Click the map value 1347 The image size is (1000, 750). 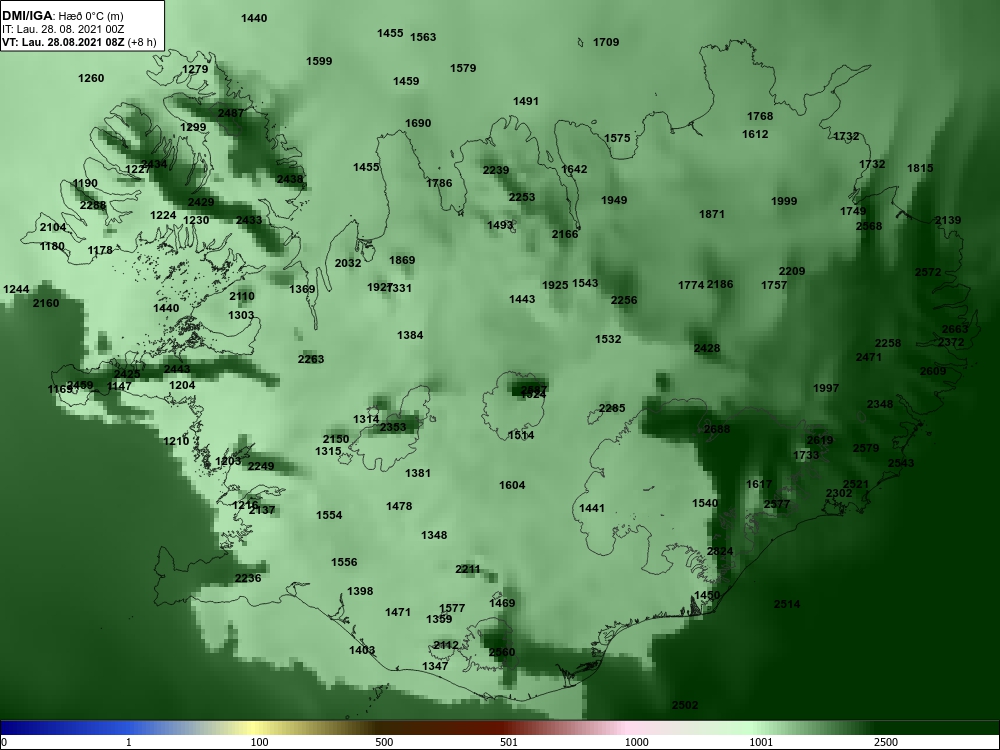point(435,666)
